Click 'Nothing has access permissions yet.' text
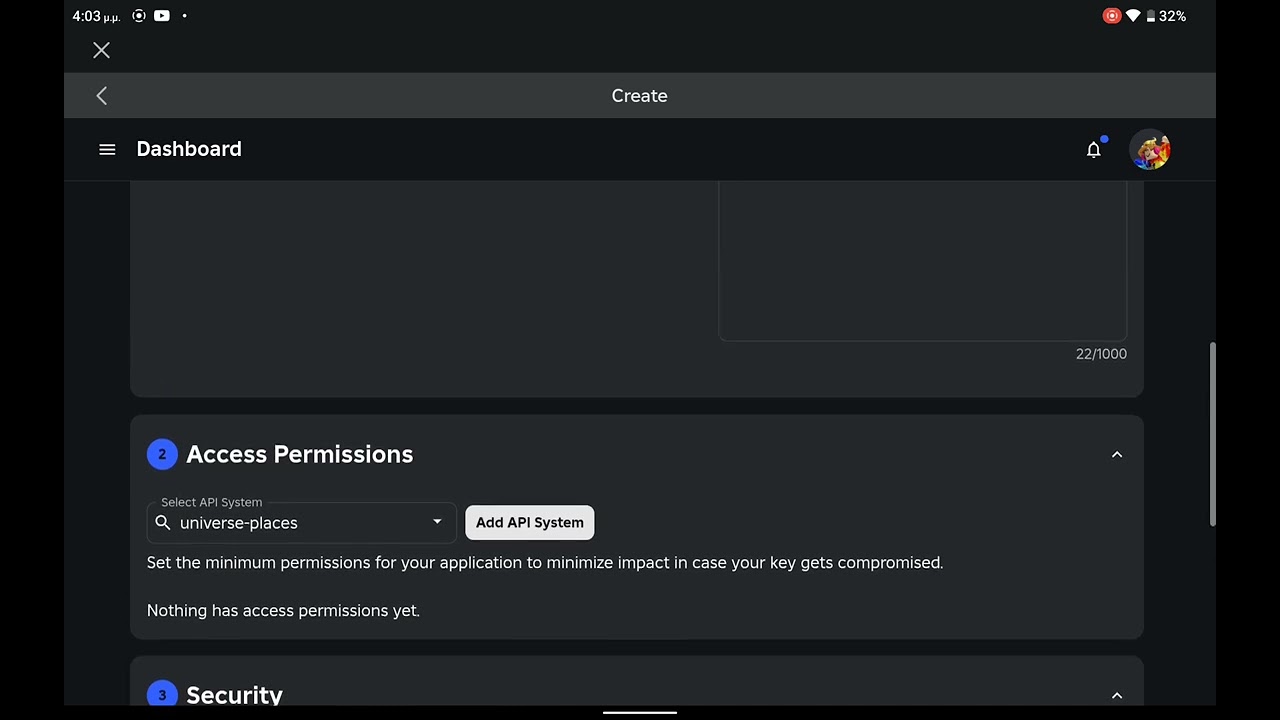This screenshot has width=1280, height=720. click(283, 610)
